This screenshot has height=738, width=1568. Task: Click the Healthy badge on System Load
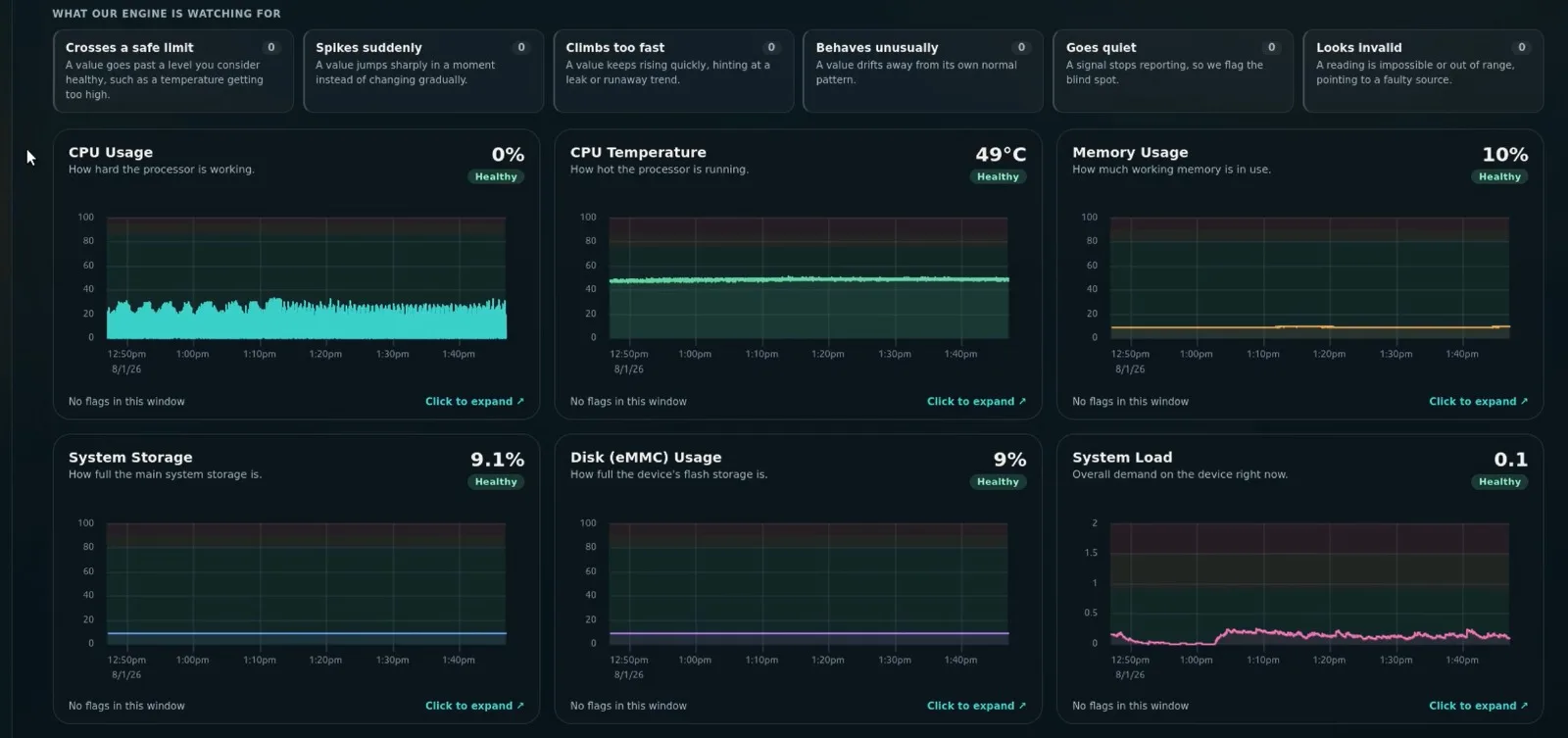click(x=1499, y=482)
